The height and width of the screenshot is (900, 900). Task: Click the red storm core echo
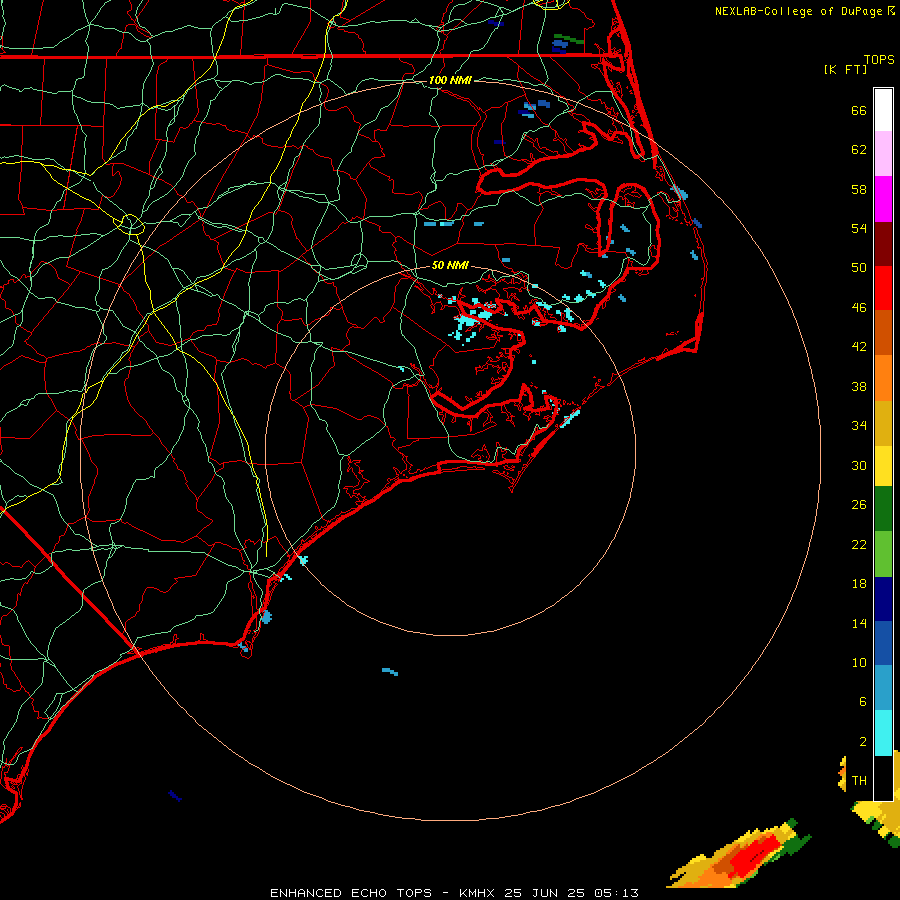pyautogui.click(x=757, y=854)
